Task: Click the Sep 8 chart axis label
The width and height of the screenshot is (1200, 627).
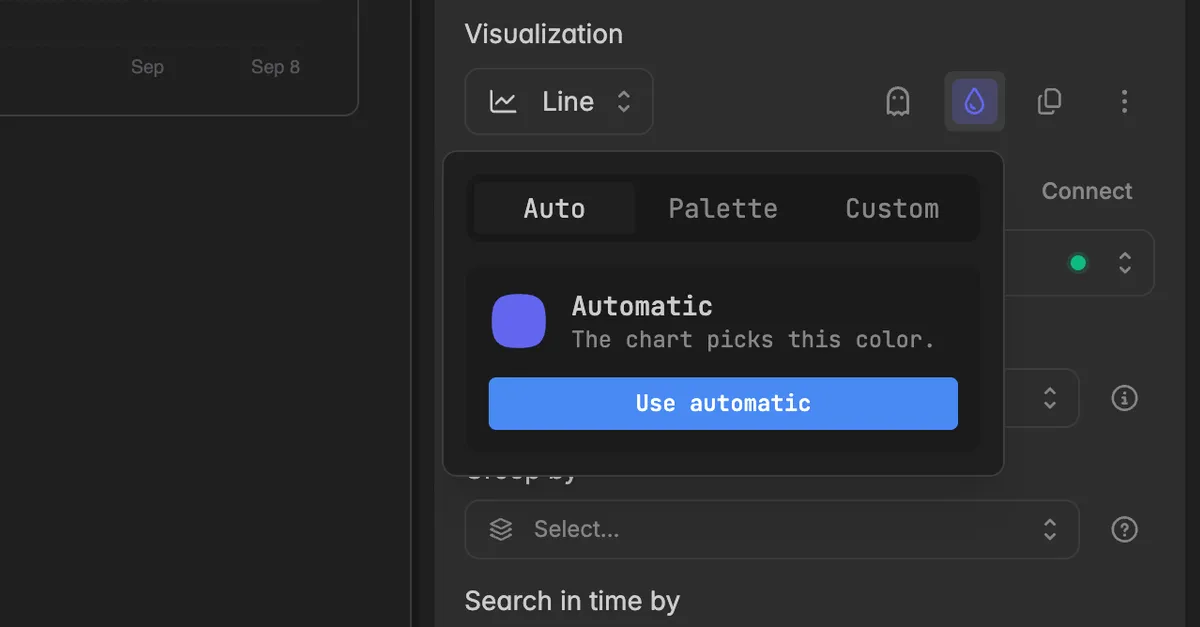Action: [275, 67]
